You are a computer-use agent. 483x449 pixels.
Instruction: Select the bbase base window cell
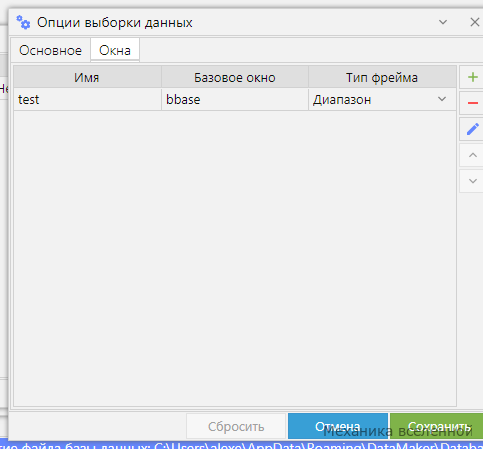tap(235, 99)
